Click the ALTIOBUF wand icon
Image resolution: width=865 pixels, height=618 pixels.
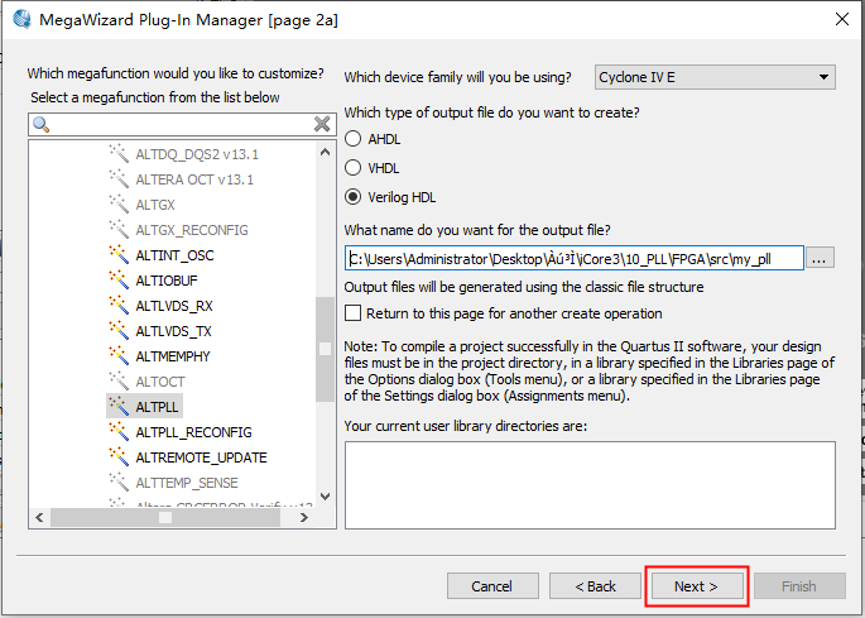coord(119,280)
